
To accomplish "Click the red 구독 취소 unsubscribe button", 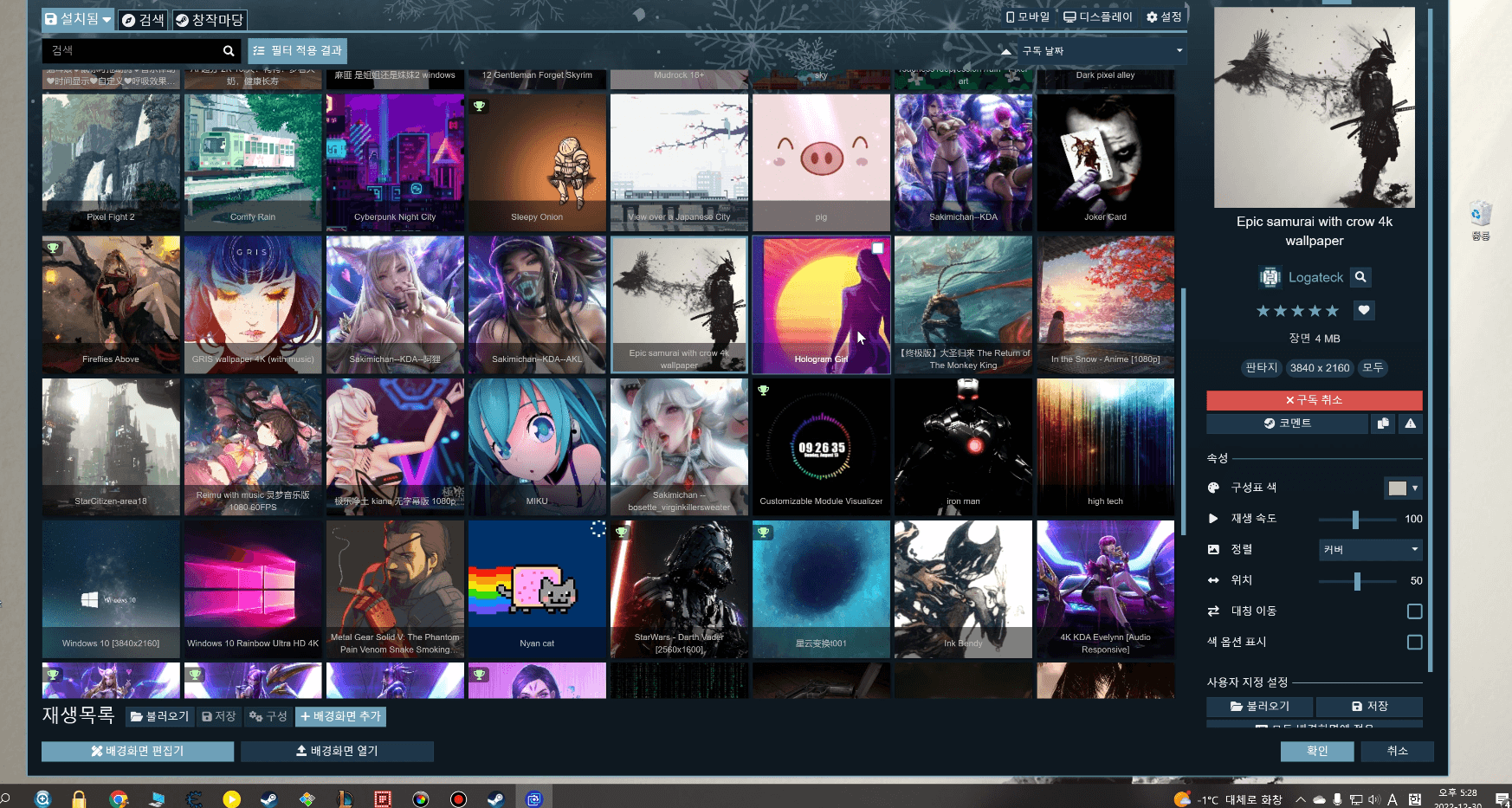I will (1315, 400).
